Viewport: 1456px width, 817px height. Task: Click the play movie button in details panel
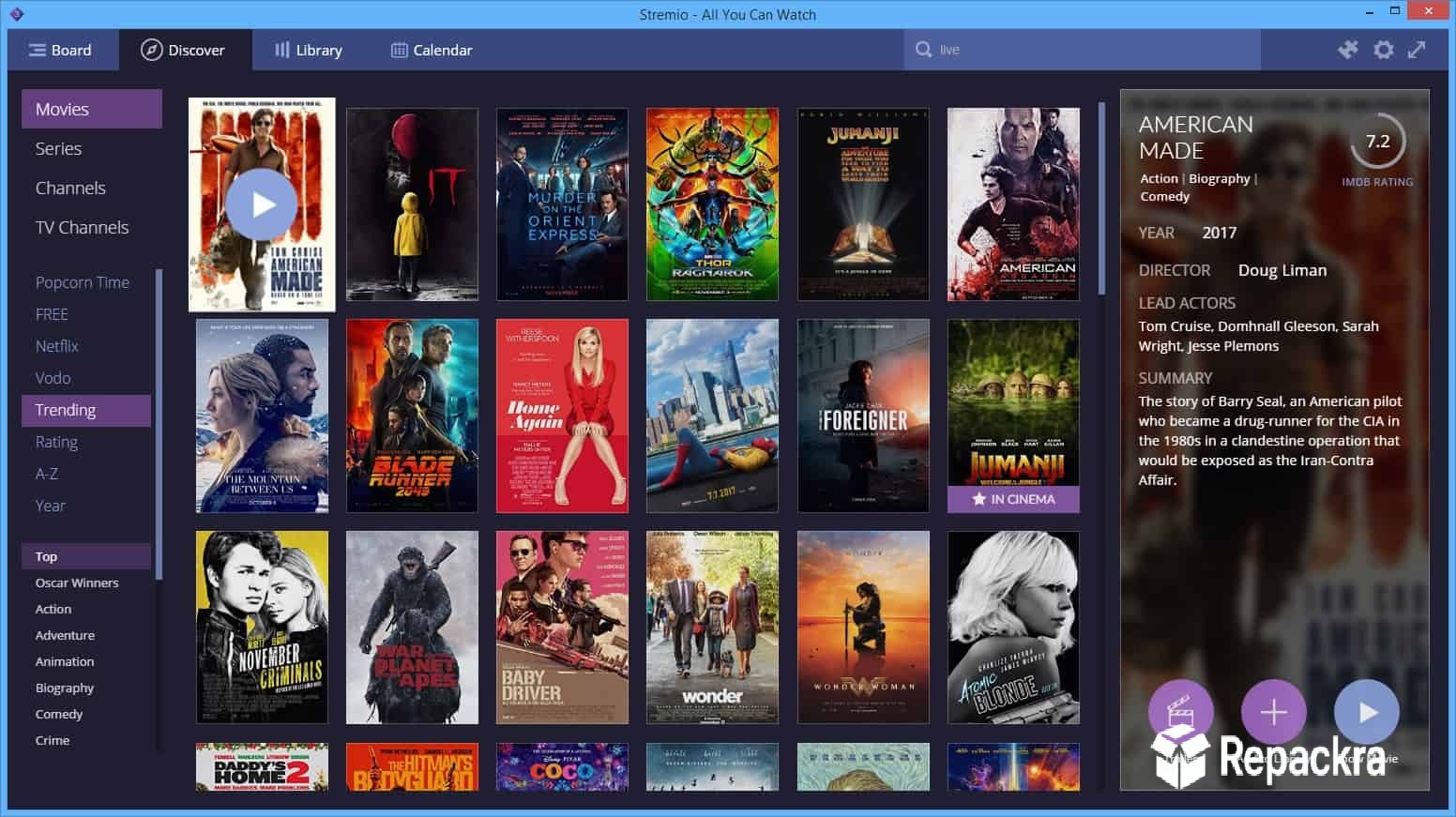point(1367,712)
